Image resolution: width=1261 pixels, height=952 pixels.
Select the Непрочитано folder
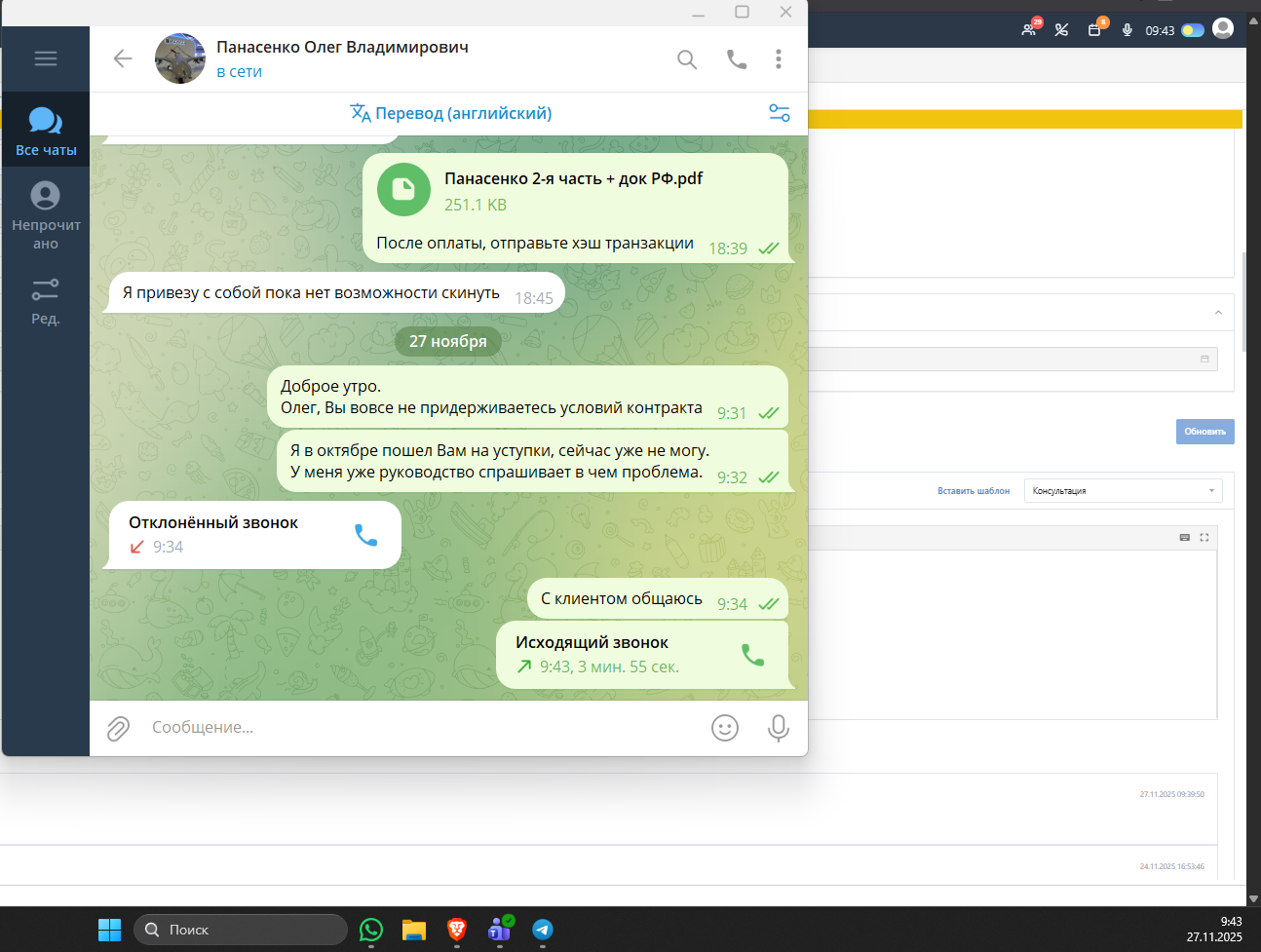point(46,215)
